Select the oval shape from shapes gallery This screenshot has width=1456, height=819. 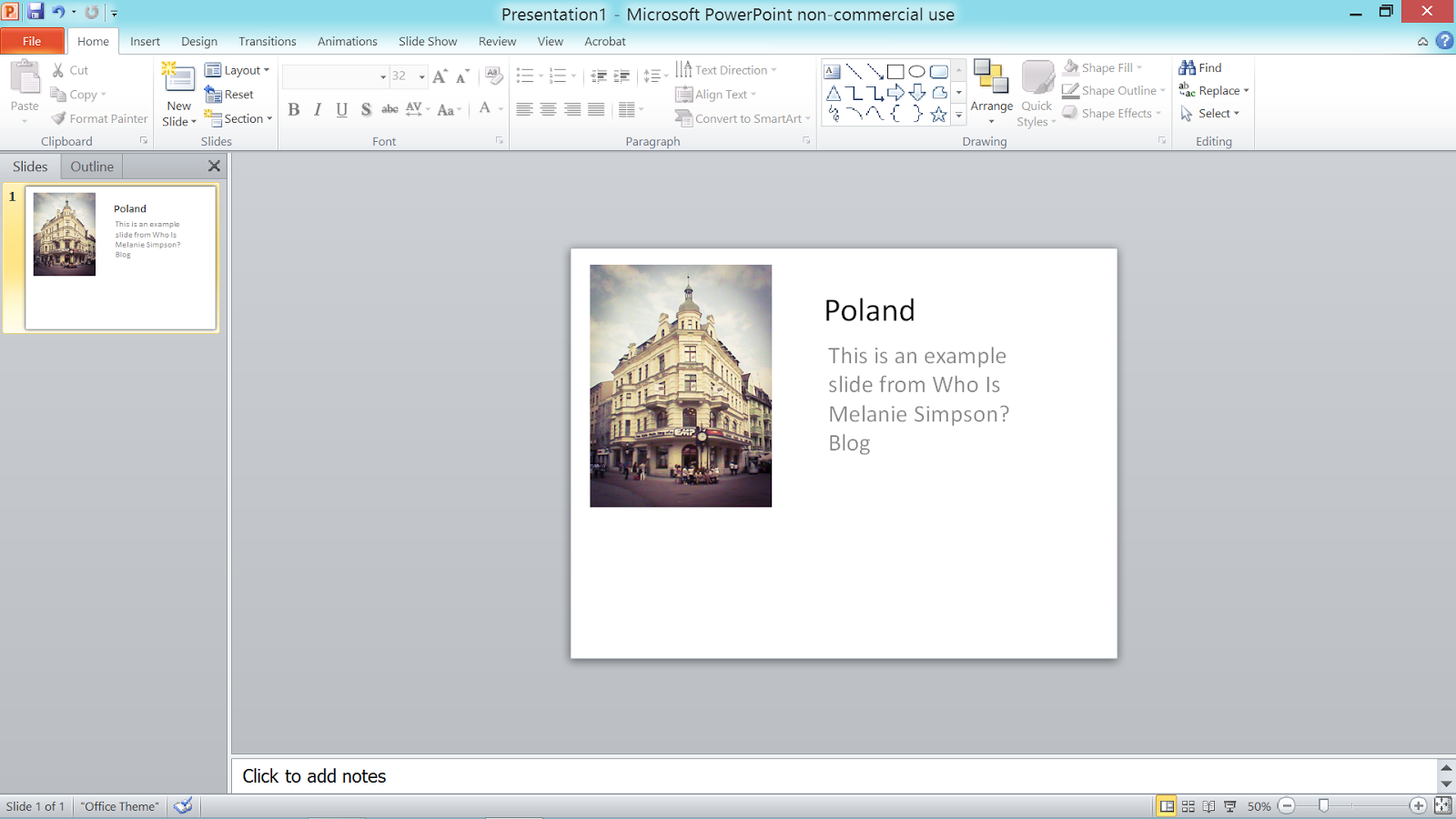pyautogui.click(x=917, y=71)
